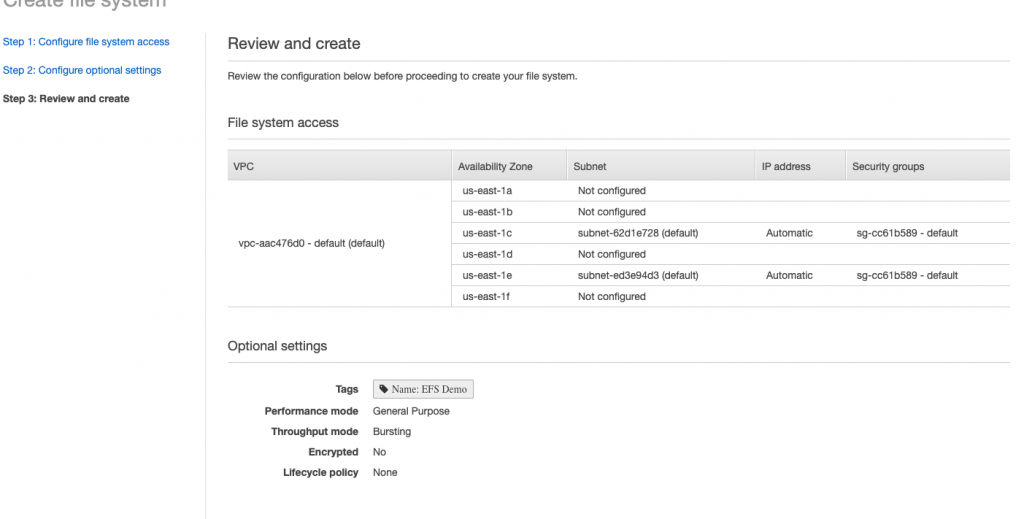The image size is (1024, 519).
Task: Click the Security groups column header
Action: (x=888, y=166)
